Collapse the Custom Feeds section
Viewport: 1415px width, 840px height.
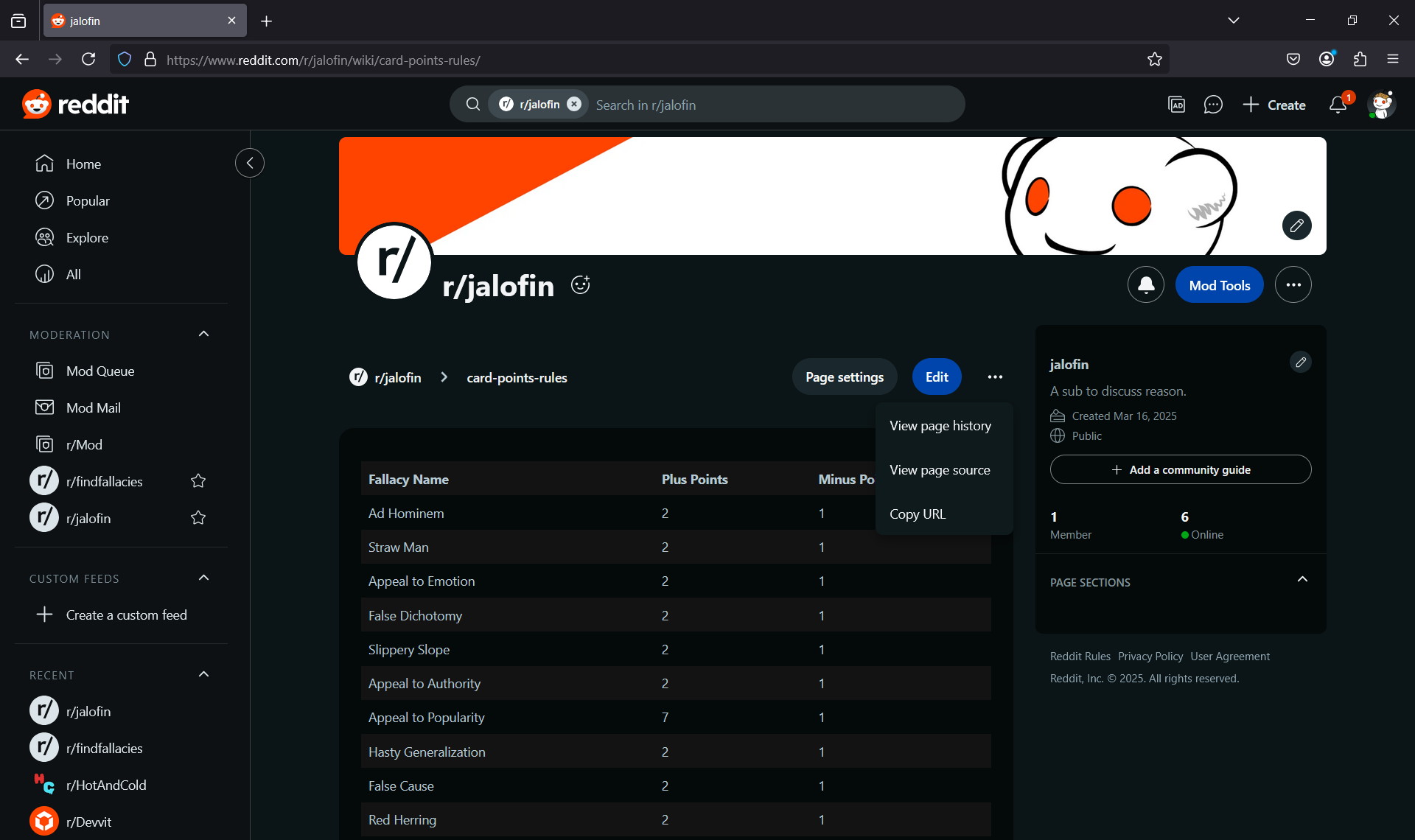pos(204,578)
